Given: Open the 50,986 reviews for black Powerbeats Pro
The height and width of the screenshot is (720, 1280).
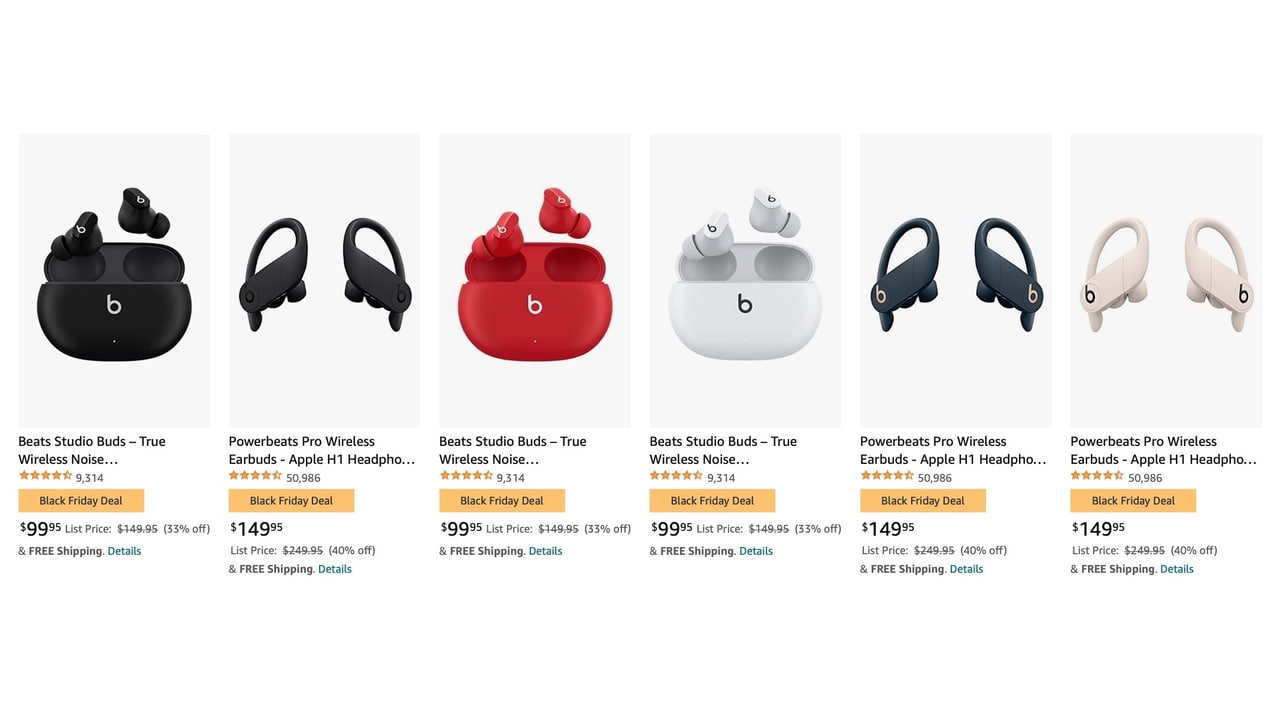Looking at the screenshot, I should (x=303, y=478).
